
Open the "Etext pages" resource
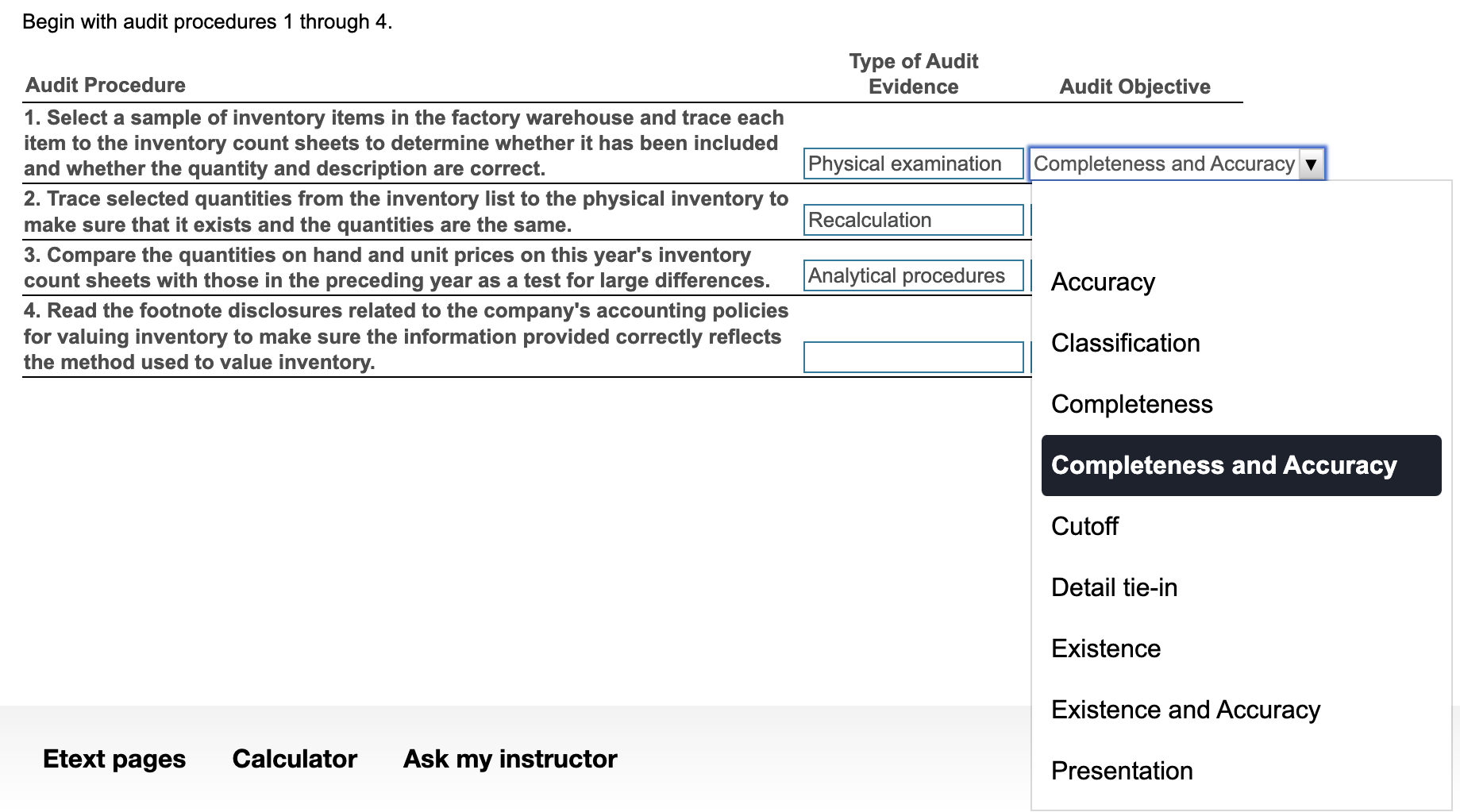click(x=114, y=759)
